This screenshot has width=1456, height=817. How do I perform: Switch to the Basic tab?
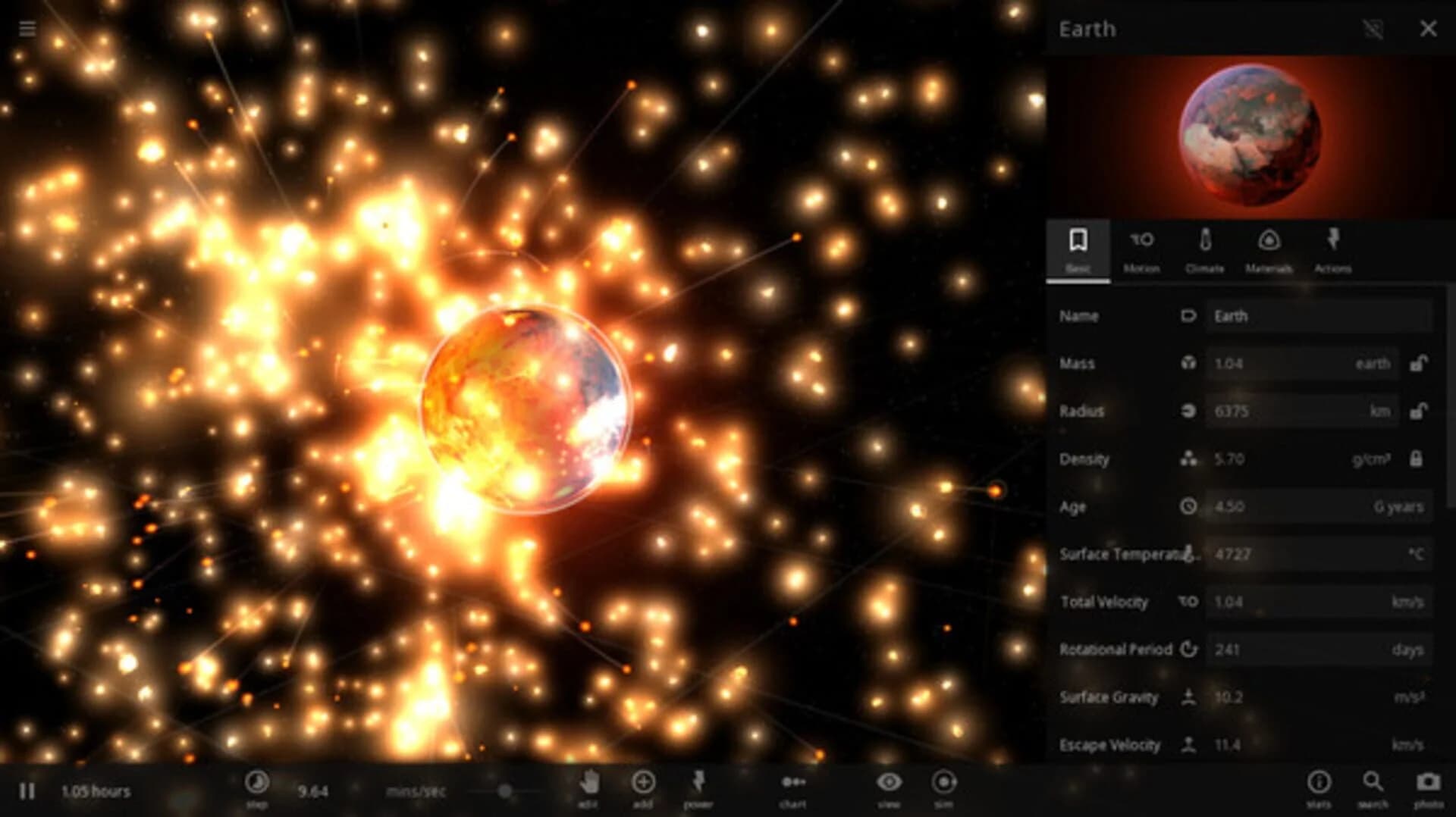(x=1080, y=244)
